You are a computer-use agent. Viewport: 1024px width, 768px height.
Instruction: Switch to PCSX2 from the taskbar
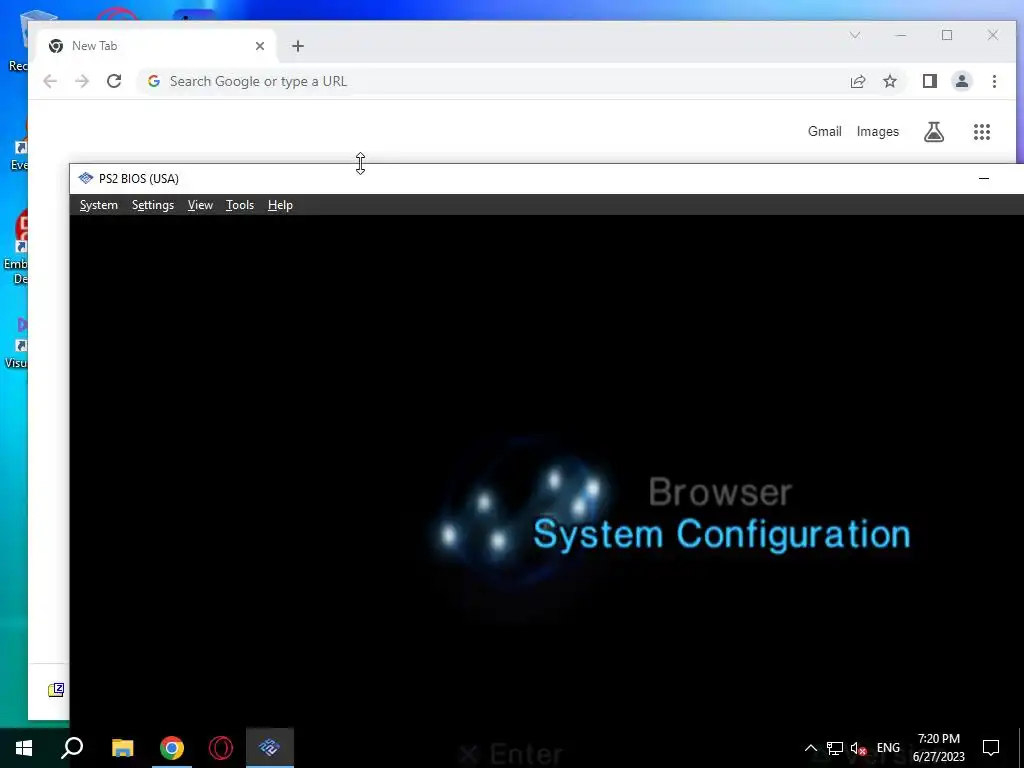pyautogui.click(x=270, y=748)
